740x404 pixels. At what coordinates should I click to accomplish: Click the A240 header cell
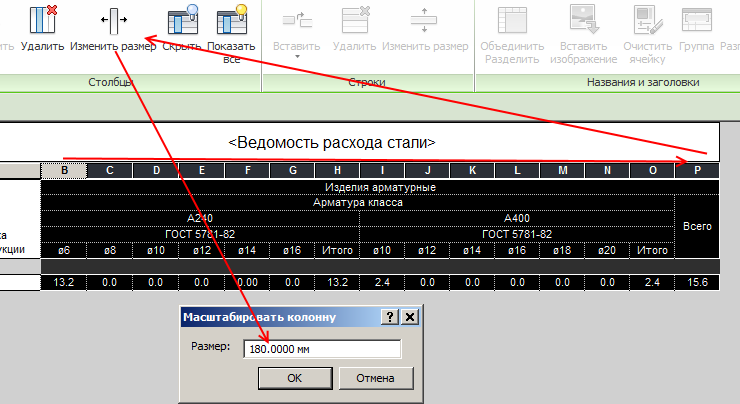coord(200,218)
